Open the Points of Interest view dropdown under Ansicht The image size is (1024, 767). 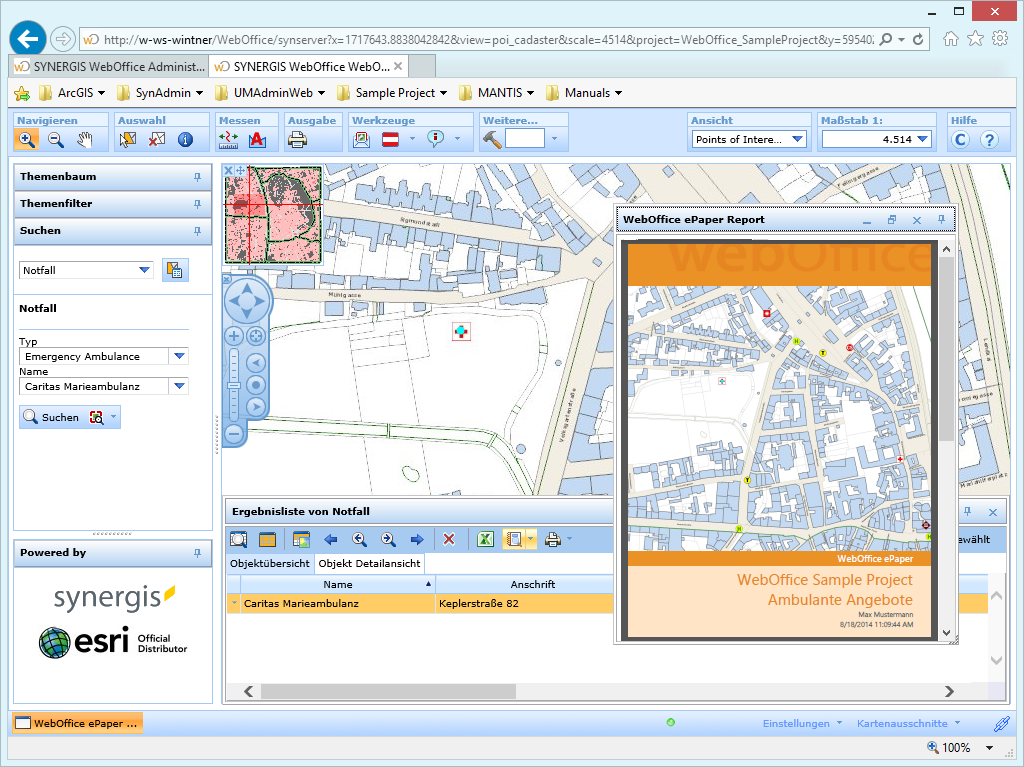coord(795,139)
